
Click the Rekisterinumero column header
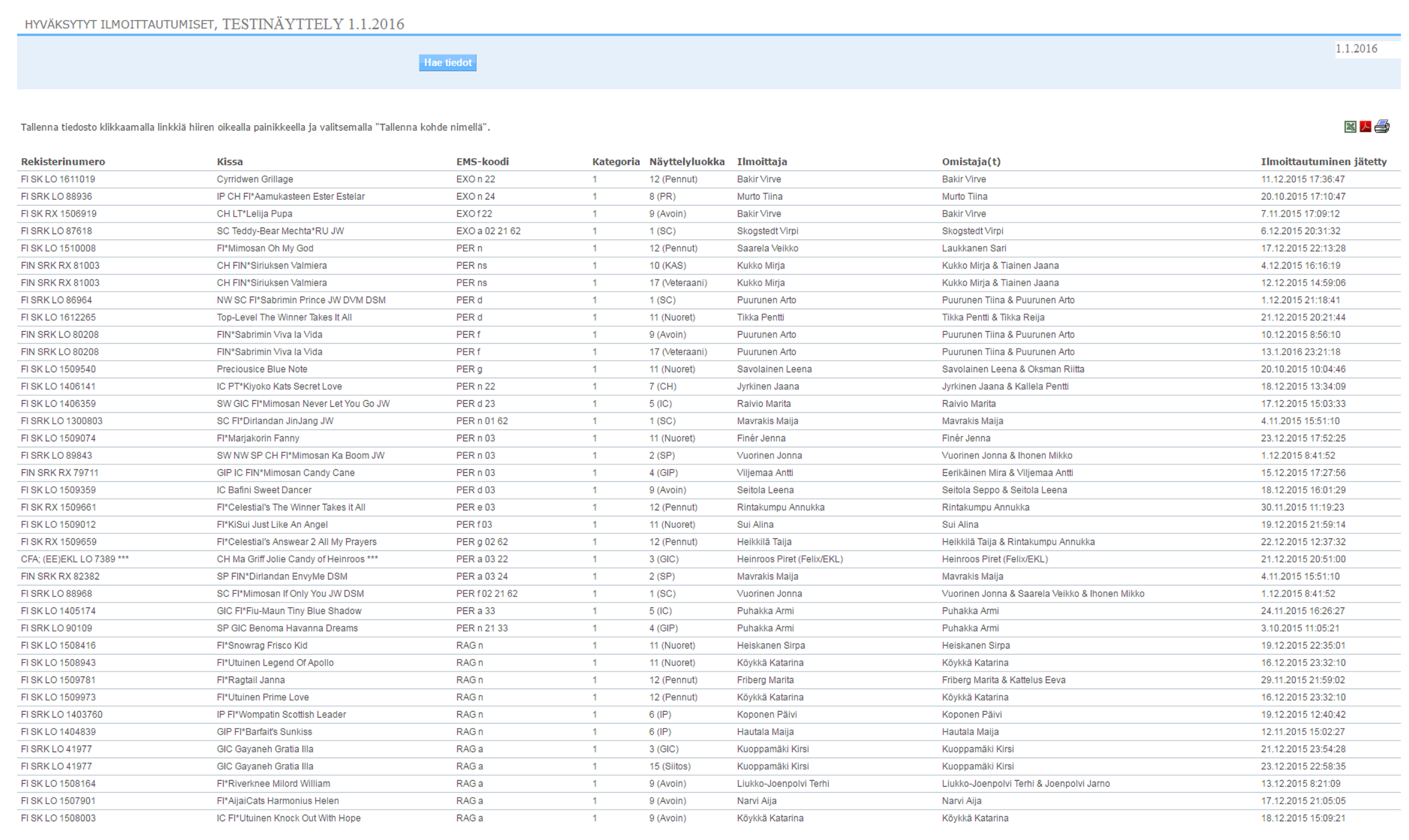click(63, 162)
